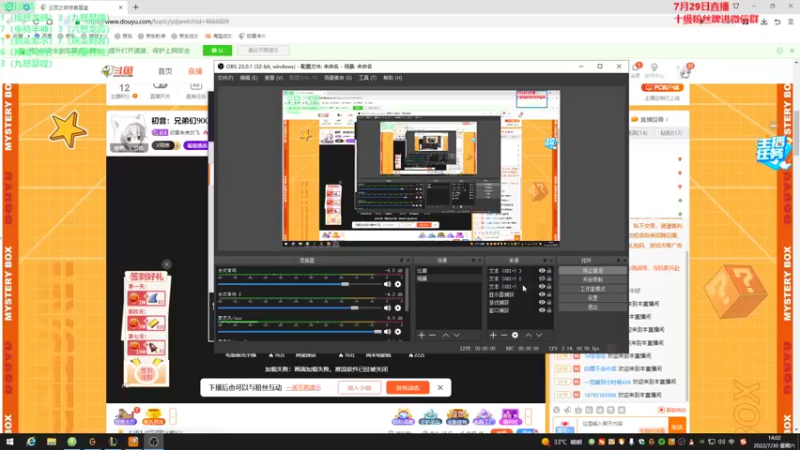Pop out the audio mixer dock panel
This screenshot has width=800, height=450.
401,261
